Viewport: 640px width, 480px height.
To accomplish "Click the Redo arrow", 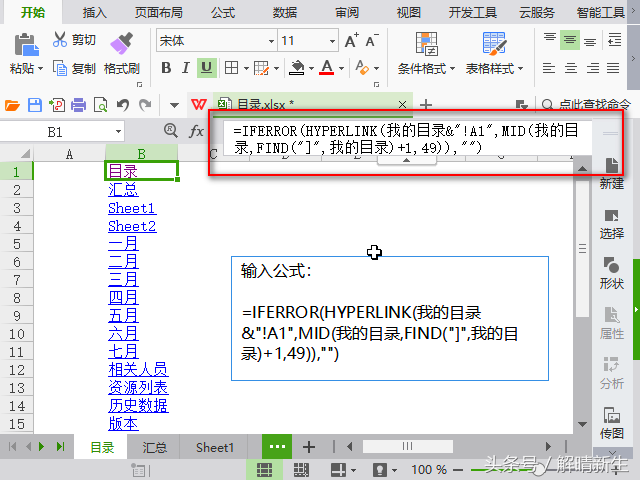I will click(145, 105).
